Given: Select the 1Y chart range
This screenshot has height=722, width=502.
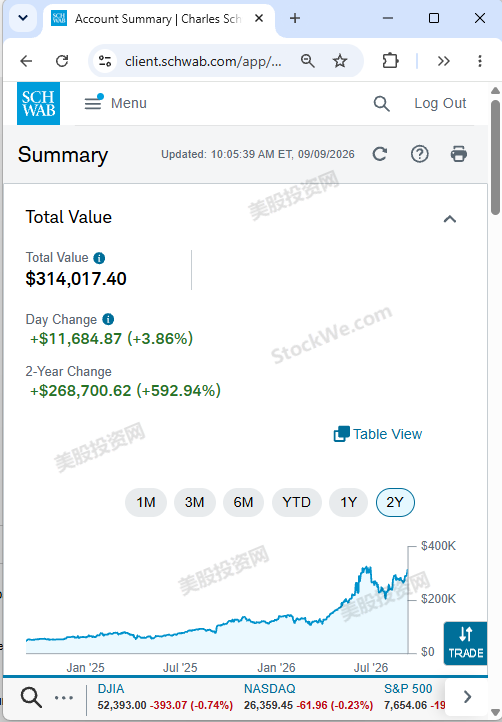Looking at the screenshot, I should tap(349, 502).
